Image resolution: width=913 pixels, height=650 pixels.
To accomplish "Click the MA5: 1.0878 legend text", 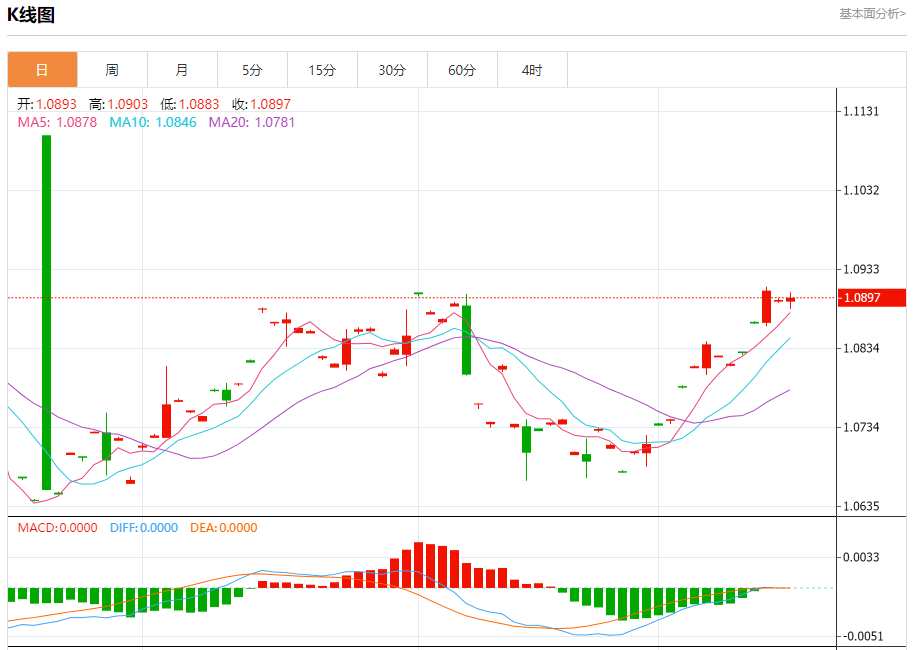I will tap(57, 122).
